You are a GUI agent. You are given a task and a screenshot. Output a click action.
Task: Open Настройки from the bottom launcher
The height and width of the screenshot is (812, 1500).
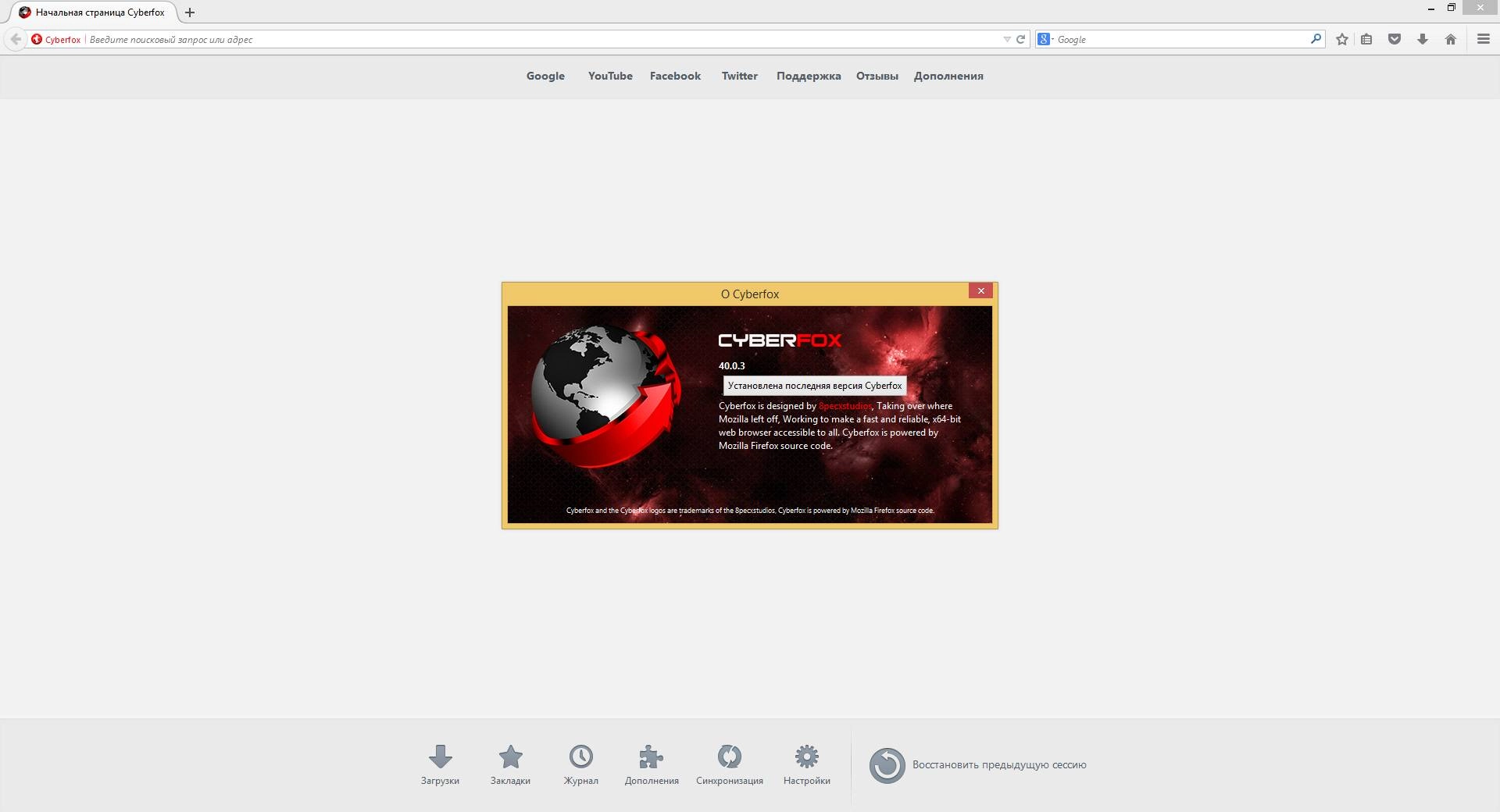807,764
